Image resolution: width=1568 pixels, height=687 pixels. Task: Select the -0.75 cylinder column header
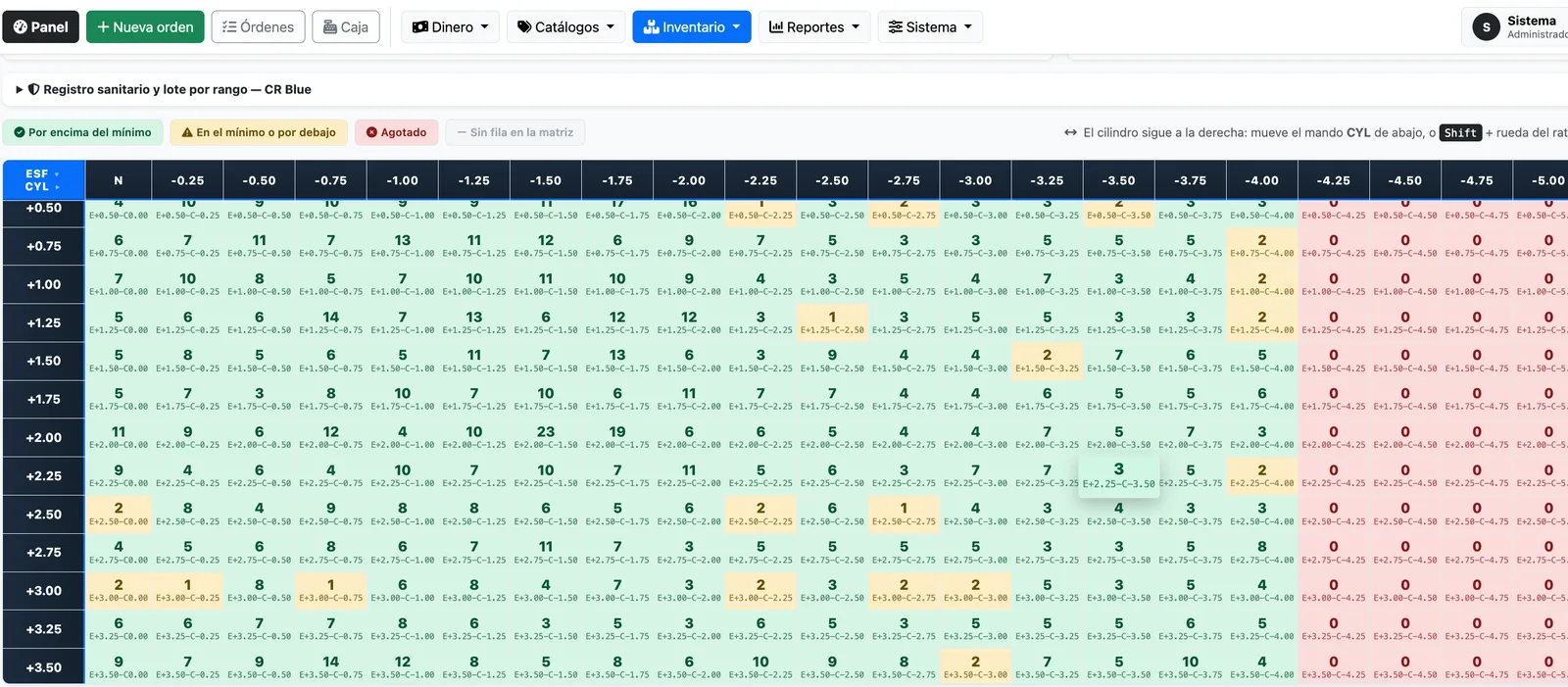coord(330,180)
